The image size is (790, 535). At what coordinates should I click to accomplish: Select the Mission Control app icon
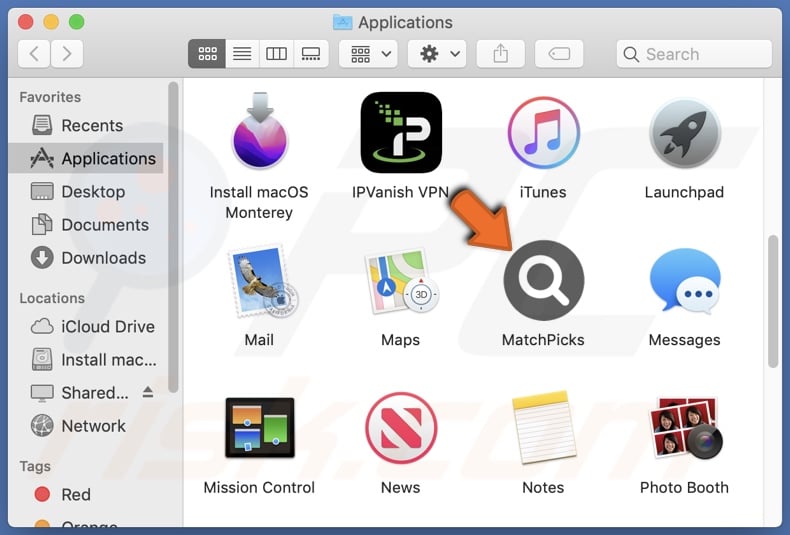pos(260,427)
